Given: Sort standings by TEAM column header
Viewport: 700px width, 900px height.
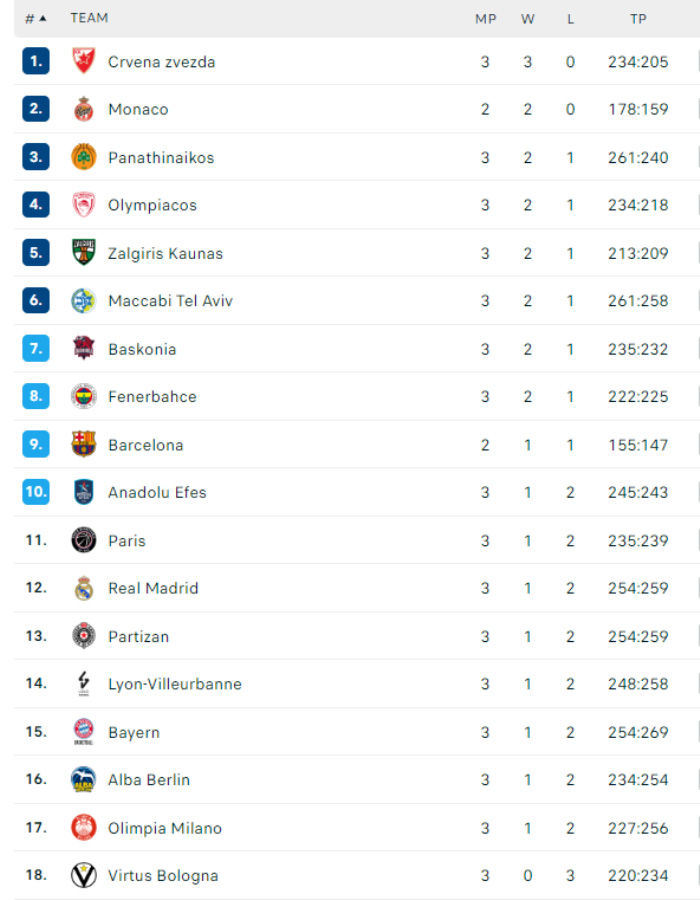Looking at the screenshot, I should click(x=89, y=18).
